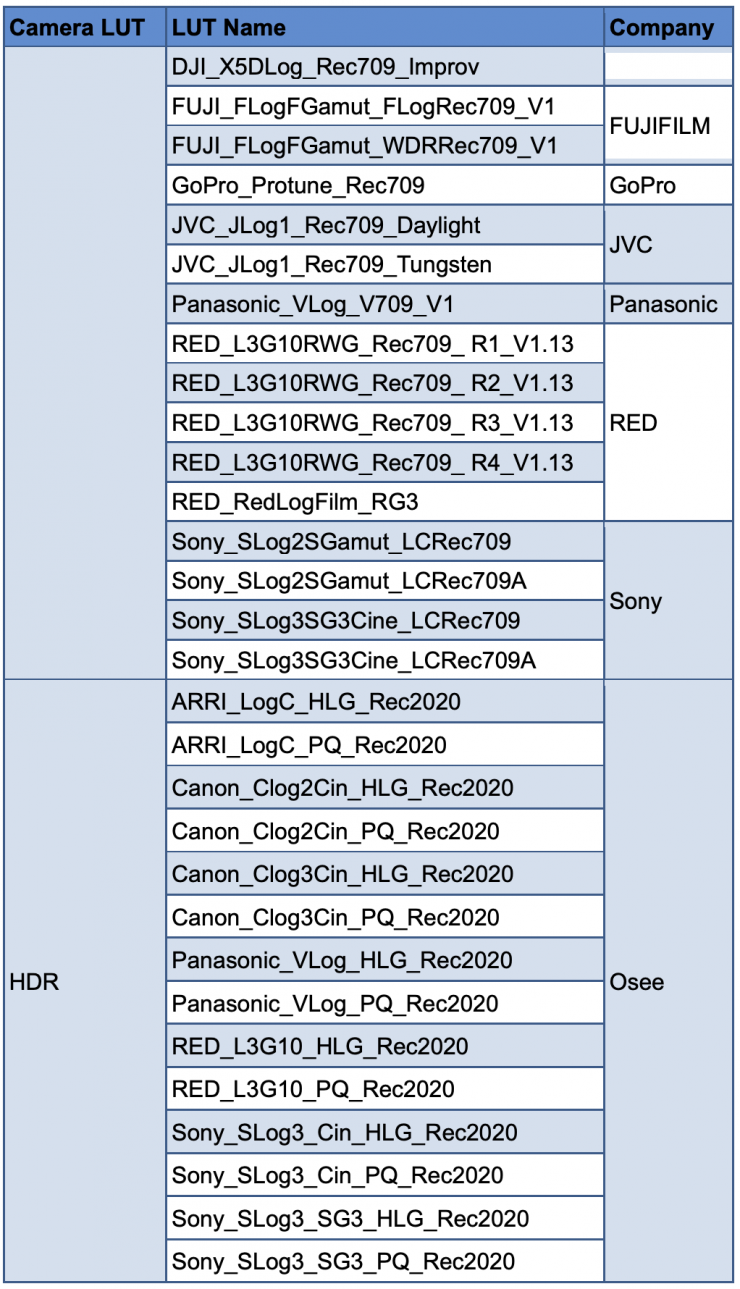The width and height of the screenshot is (740, 1289).
Task: Select Sony_SLog3_SG3_PQ_Rec2020 entry
Action: tap(343, 1261)
